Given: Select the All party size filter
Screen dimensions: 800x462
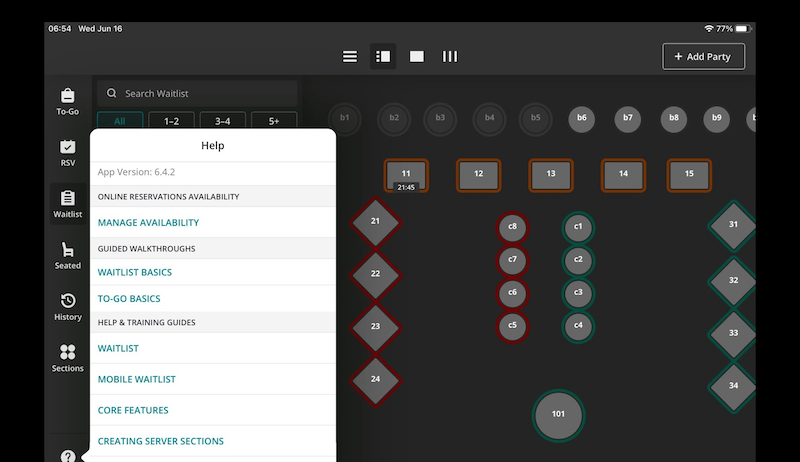Looking at the screenshot, I should (x=119, y=121).
